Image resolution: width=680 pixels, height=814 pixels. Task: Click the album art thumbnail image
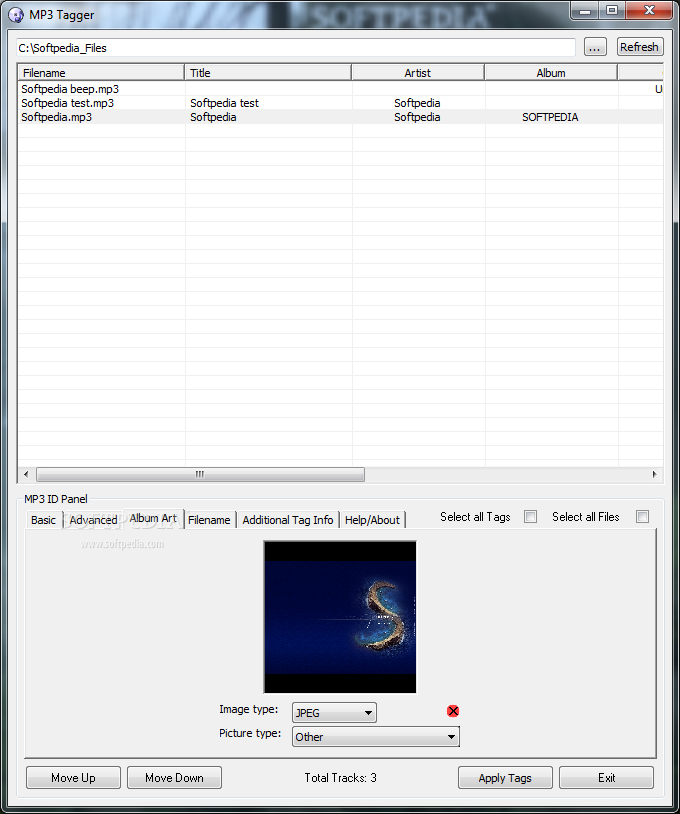(340, 617)
